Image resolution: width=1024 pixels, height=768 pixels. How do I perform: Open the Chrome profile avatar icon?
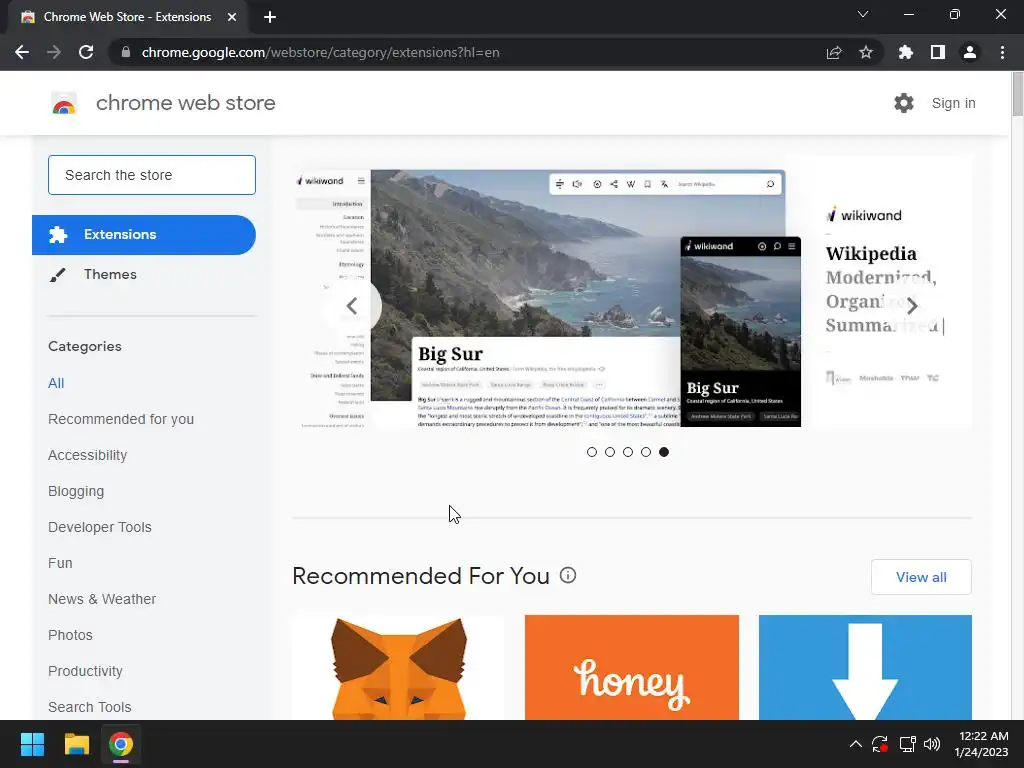pyautogui.click(x=970, y=52)
